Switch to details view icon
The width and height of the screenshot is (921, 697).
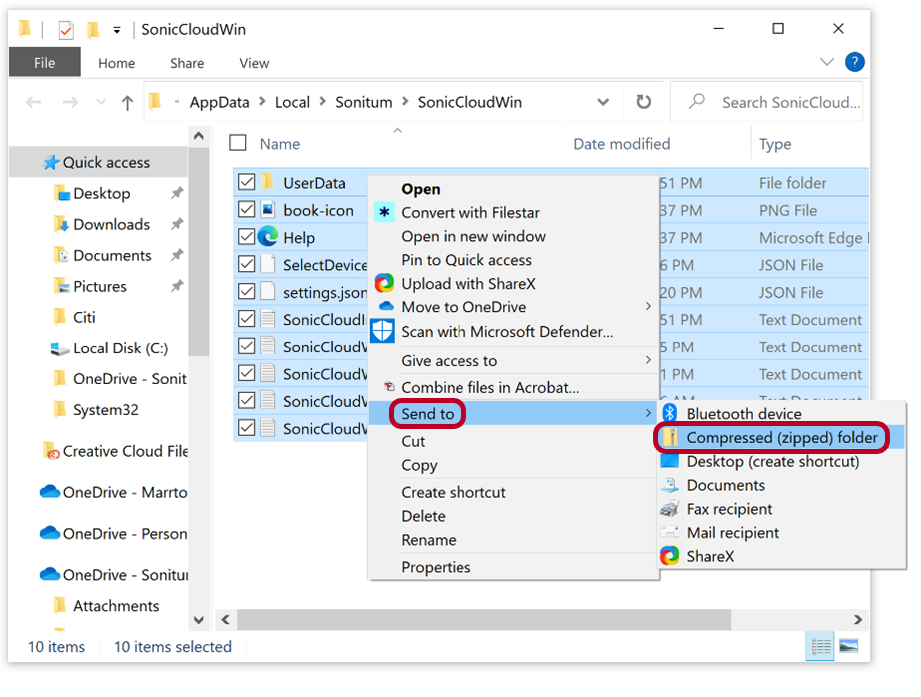tap(821, 646)
